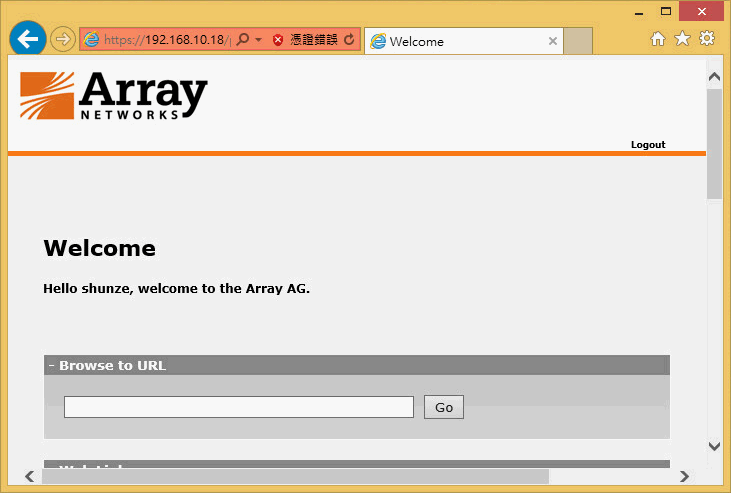The width and height of the screenshot is (731, 493).
Task: Open the address bar autocomplete dropdown arrow
Action: click(x=258, y=40)
